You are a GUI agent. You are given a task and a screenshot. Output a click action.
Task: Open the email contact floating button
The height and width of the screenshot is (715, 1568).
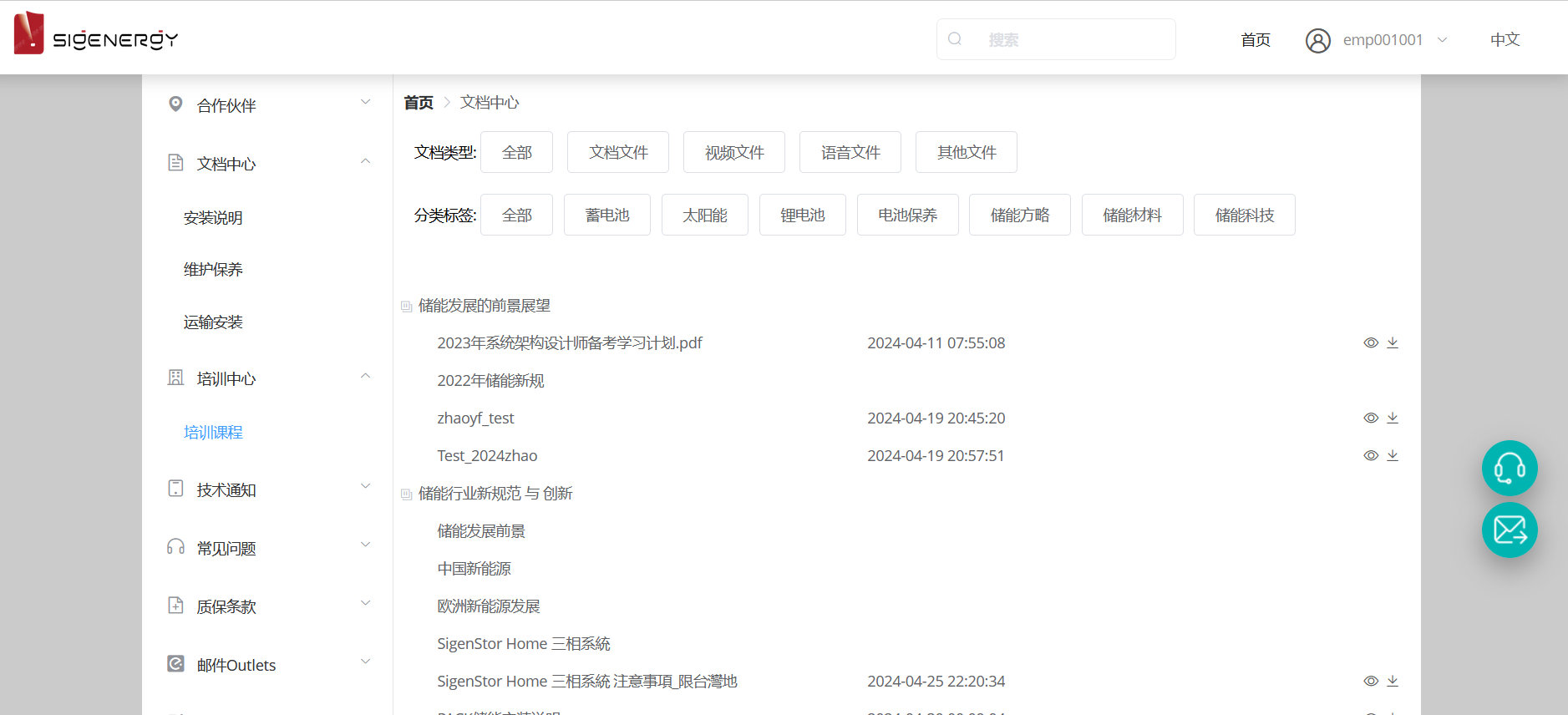(1510, 530)
